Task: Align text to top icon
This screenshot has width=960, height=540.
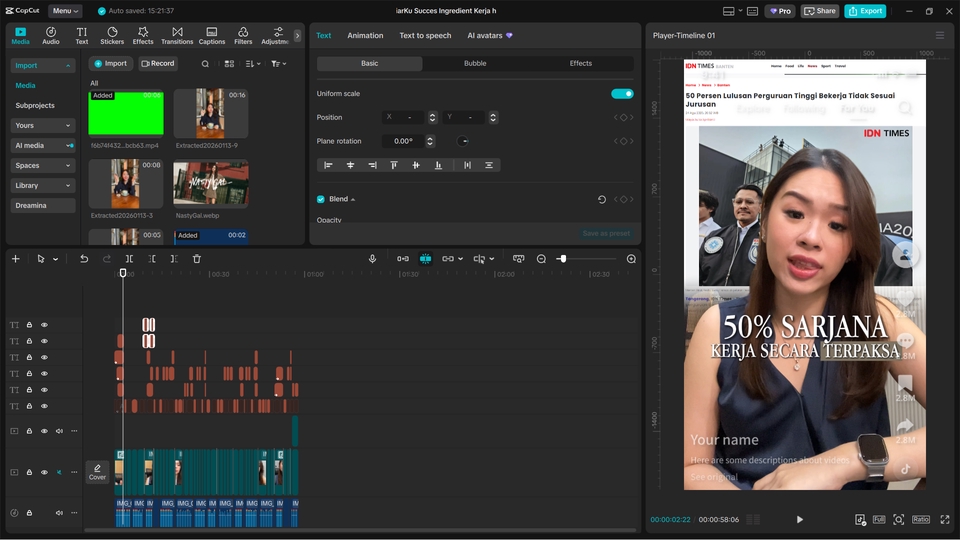Action: [394, 165]
